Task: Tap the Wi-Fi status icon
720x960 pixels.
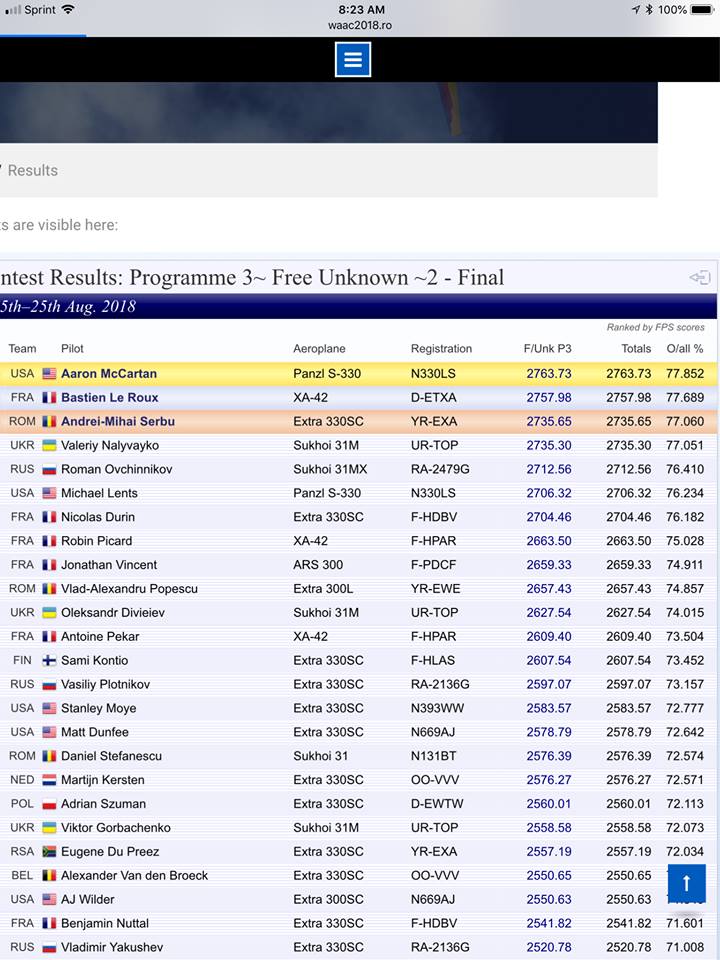Action: pyautogui.click(x=67, y=9)
